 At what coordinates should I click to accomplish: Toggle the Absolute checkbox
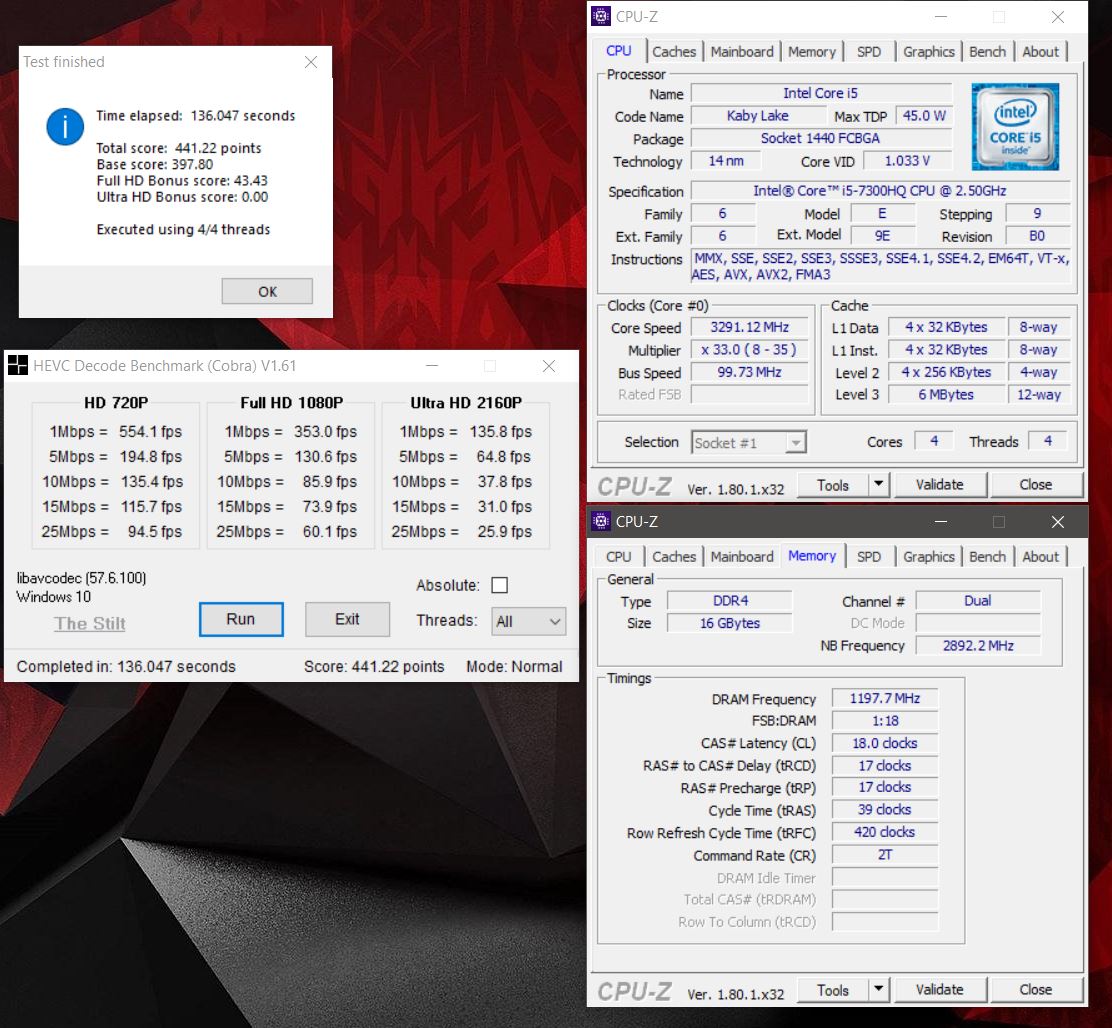coord(499,585)
